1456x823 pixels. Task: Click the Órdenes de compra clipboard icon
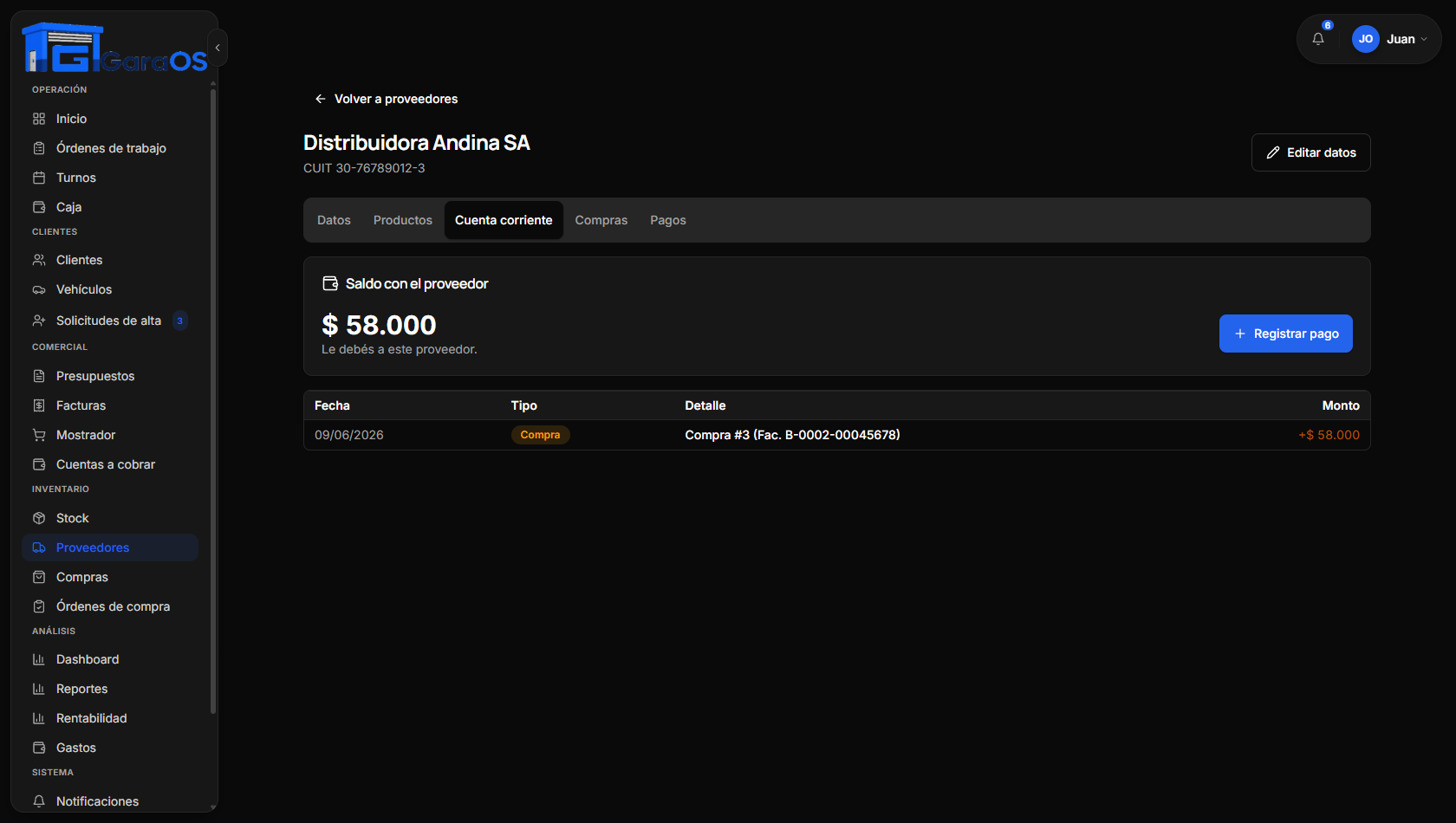pos(39,606)
